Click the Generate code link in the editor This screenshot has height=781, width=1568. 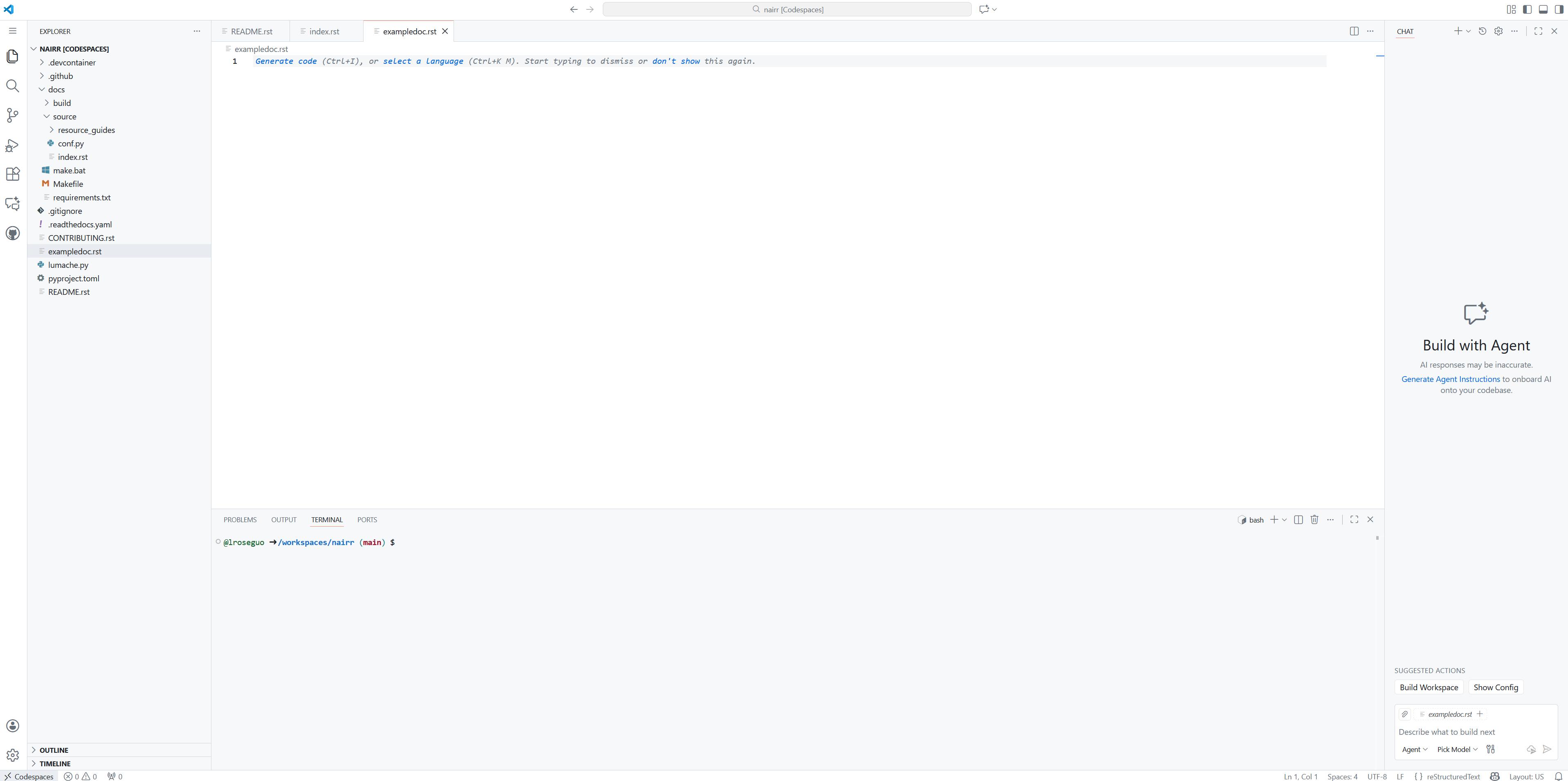(286, 61)
